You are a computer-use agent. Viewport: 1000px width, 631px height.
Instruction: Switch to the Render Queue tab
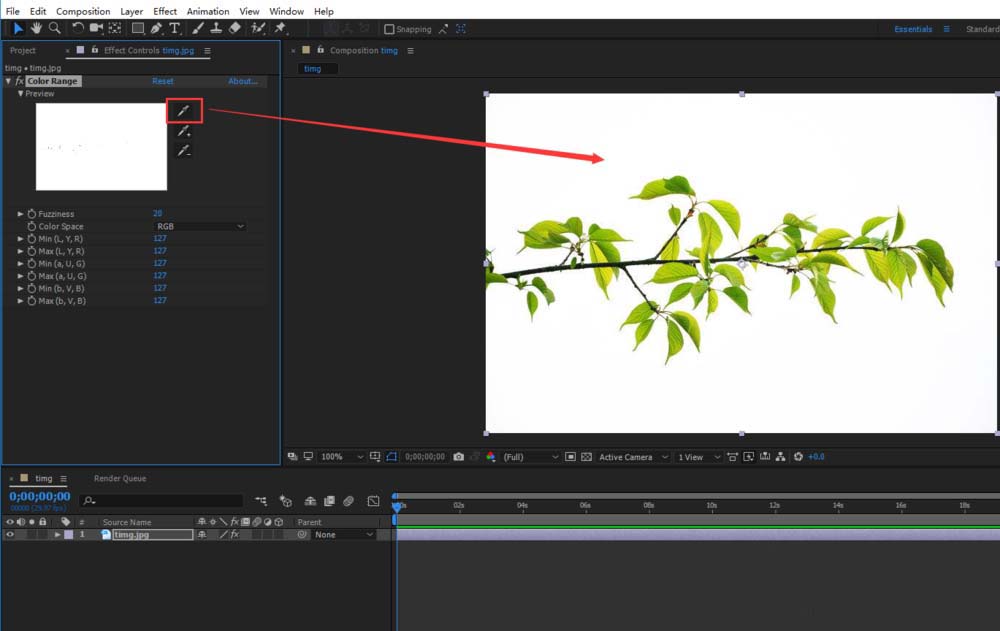(x=120, y=479)
